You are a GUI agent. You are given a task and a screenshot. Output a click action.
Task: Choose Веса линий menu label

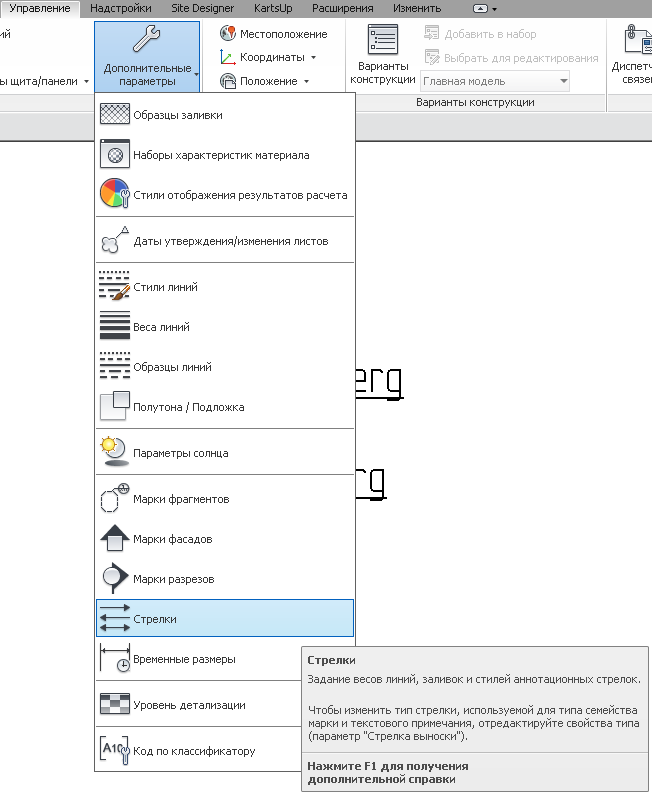pyautogui.click(x=161, y=327)
